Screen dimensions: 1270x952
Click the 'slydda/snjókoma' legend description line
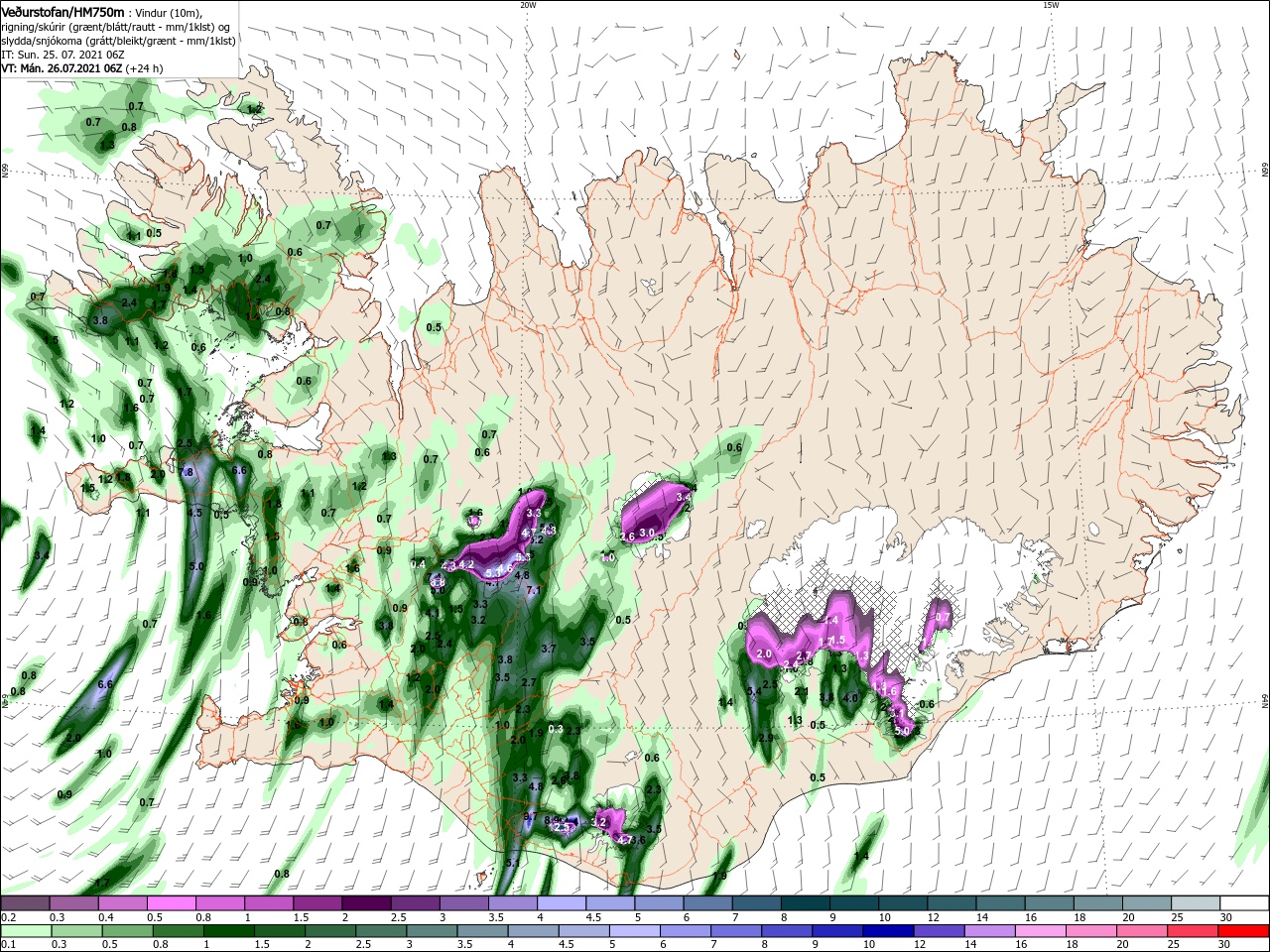click(x=116, y=41)
